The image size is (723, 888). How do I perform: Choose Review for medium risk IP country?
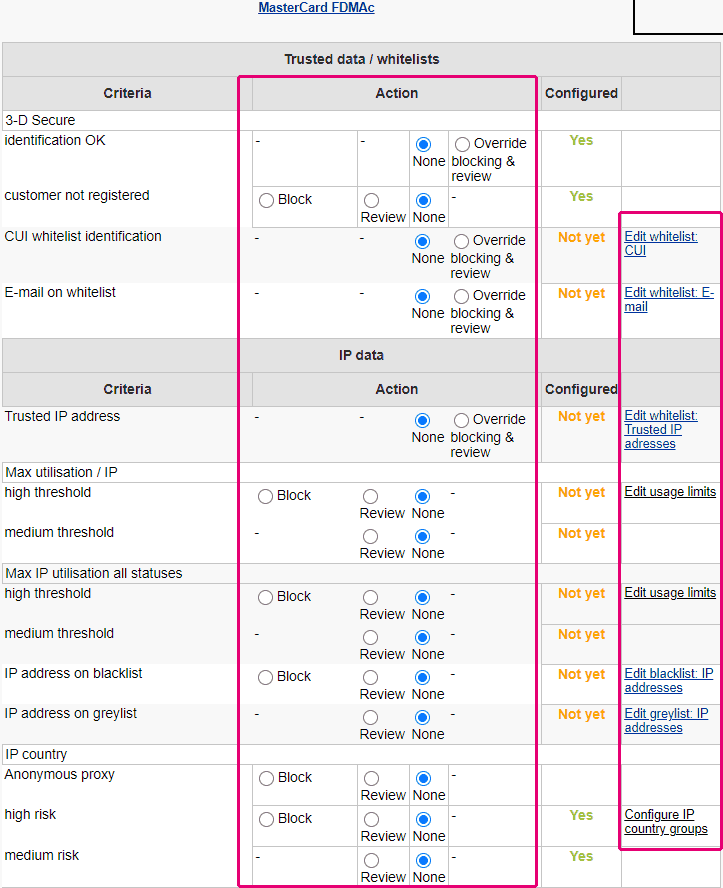click(x=371, y=860)
